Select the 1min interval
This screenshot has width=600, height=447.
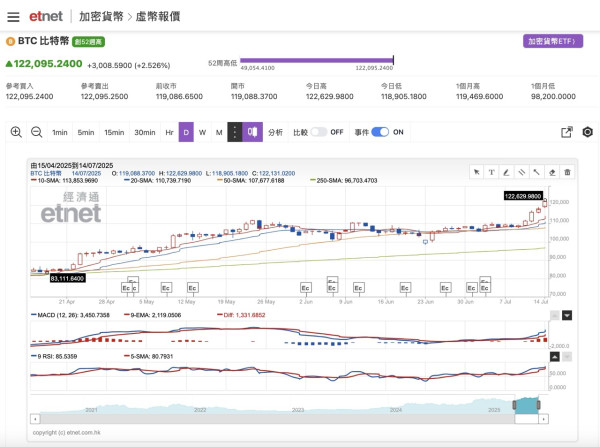coord(60,132)
